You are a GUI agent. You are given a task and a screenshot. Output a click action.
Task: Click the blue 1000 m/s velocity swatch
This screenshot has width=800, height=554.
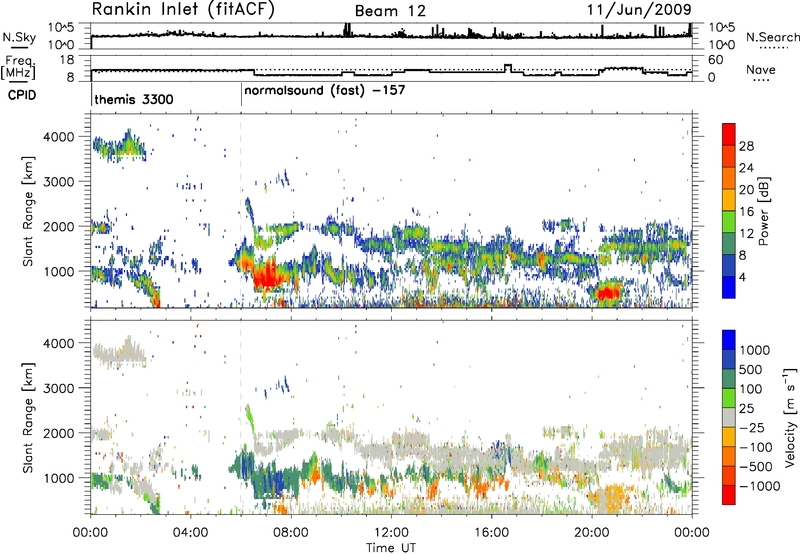729,340
